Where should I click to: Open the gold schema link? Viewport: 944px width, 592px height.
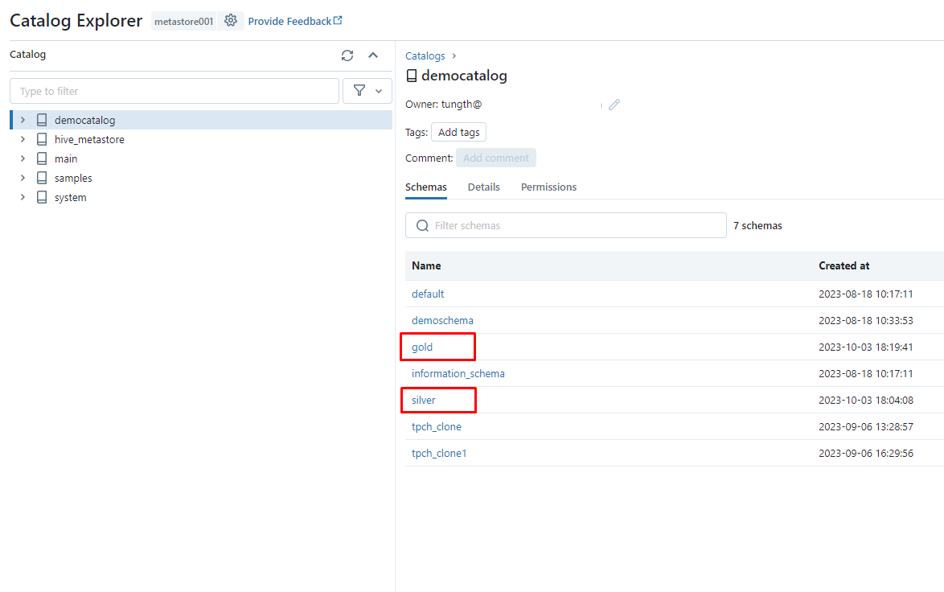[x=422, y=347]
